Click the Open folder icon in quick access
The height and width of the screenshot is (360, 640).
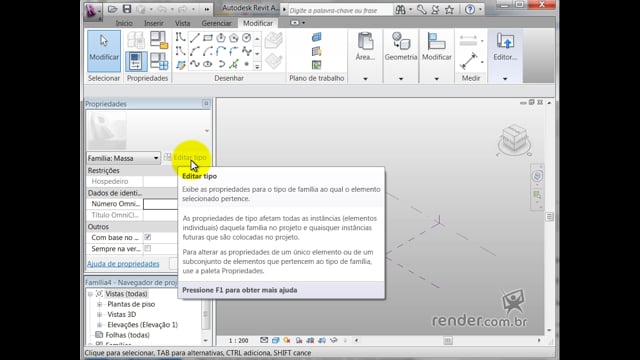point(113,9)
